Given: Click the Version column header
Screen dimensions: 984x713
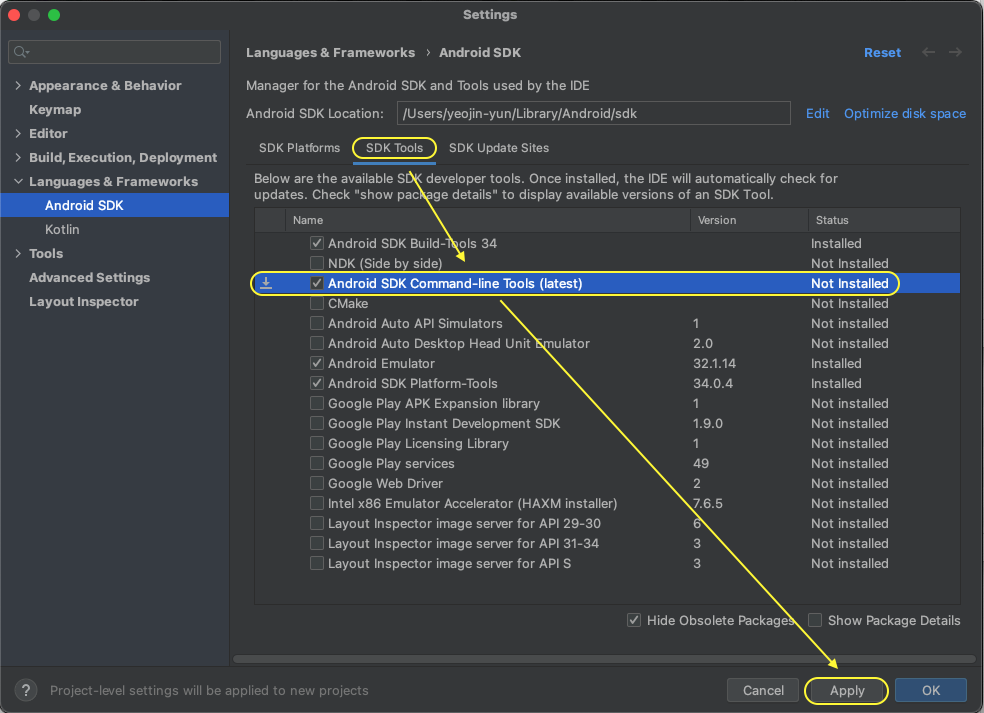Looking at the screenshot, I should tap(749, 220).
